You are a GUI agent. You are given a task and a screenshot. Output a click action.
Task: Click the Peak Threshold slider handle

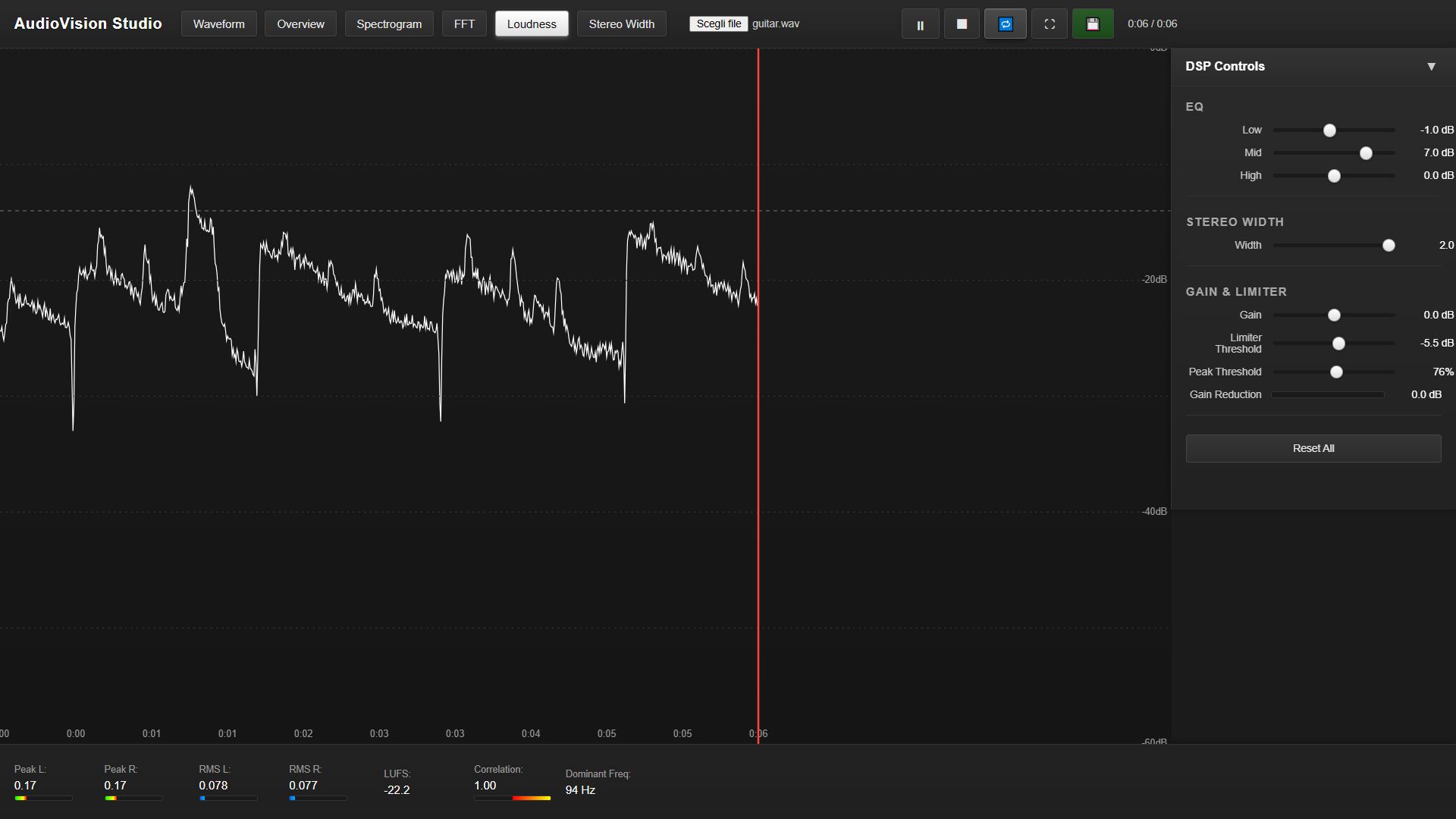[1336, 372]
